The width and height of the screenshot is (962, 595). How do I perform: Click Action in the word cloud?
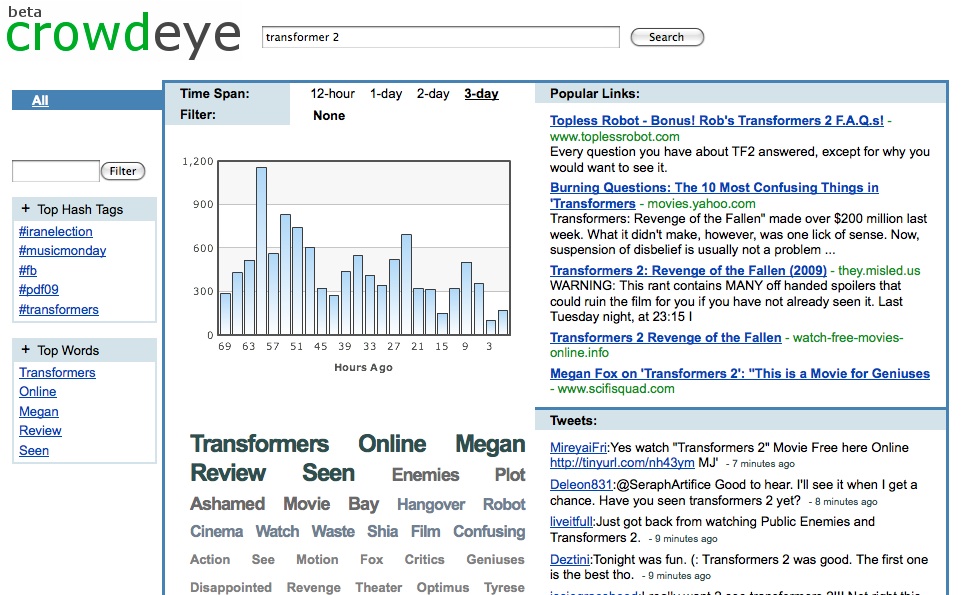(210, 560)
